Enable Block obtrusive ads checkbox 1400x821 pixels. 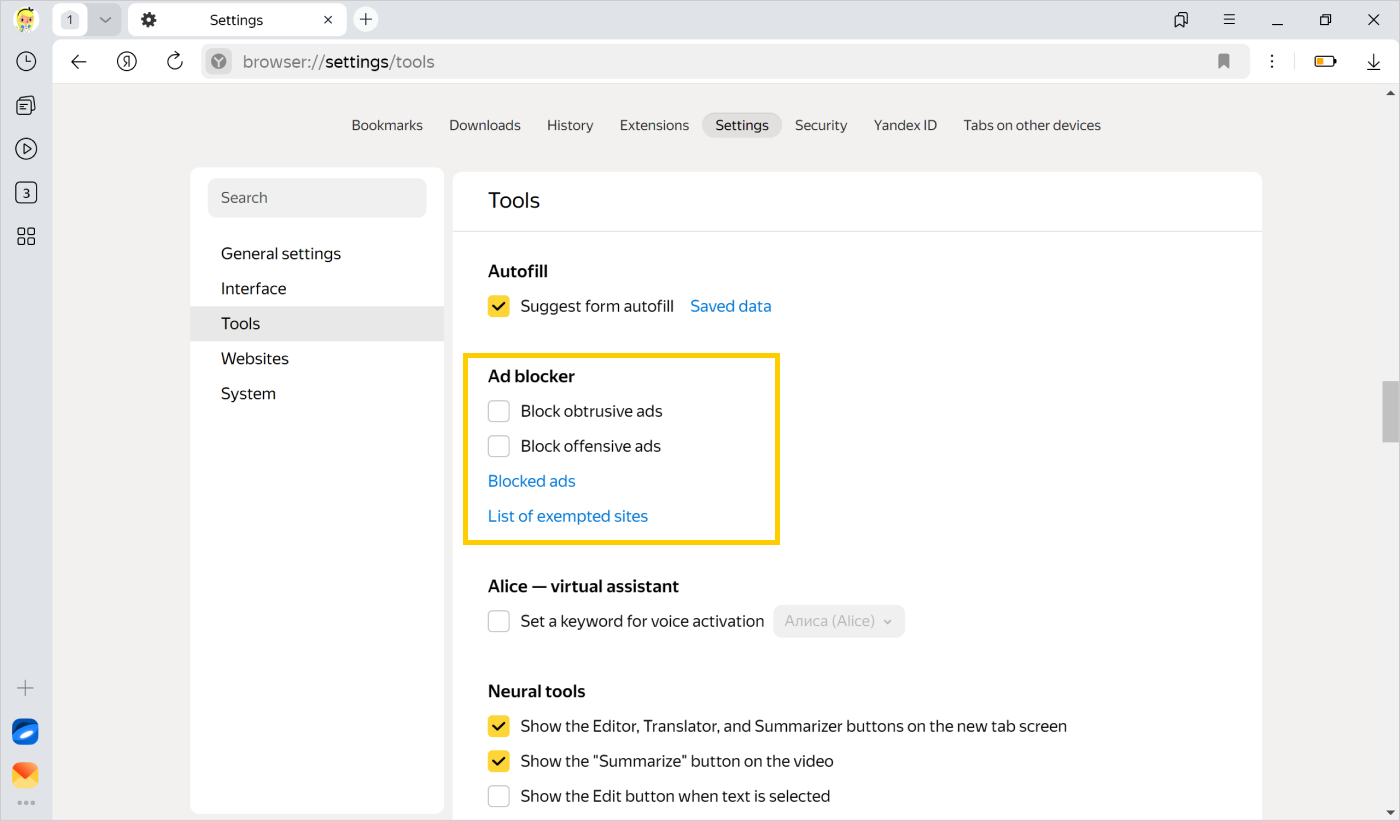(x=499, y=411)
